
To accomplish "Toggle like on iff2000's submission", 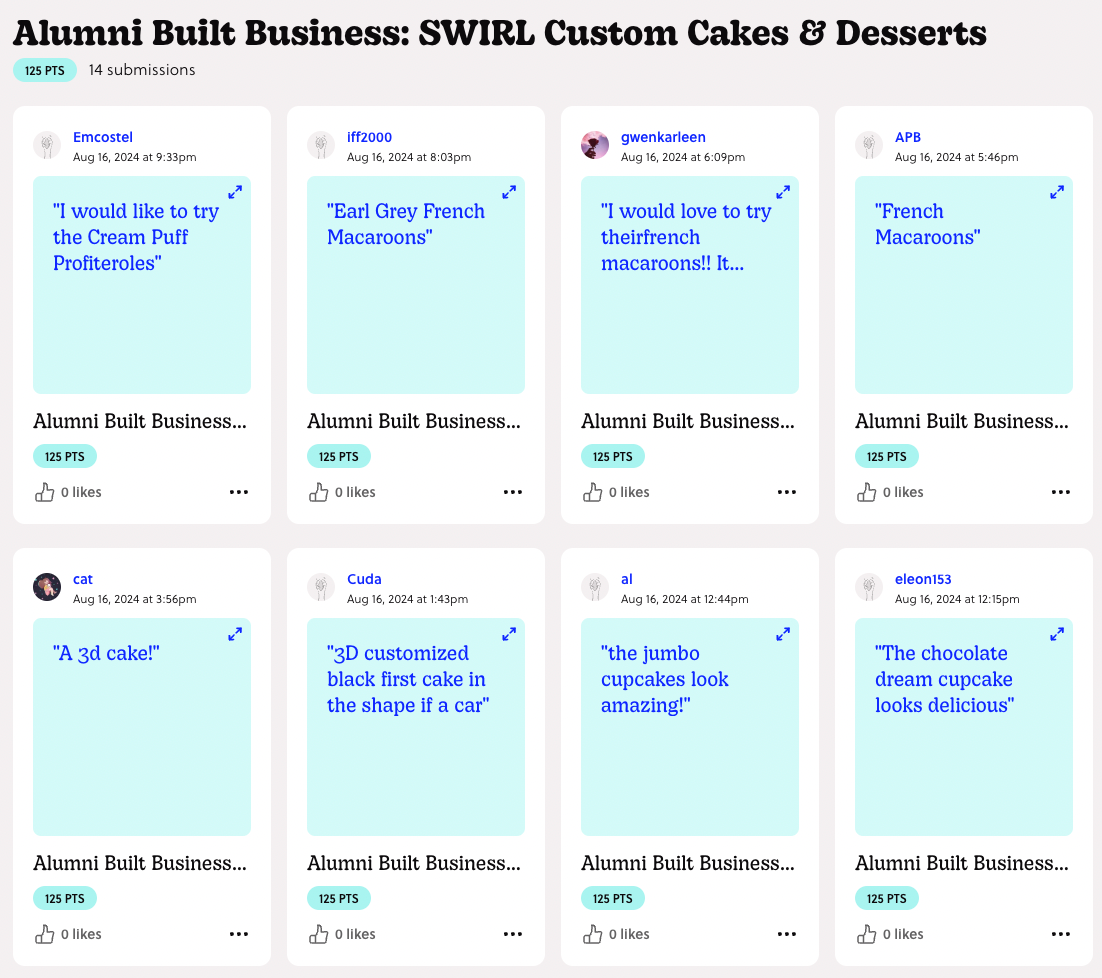I will coord(319,491).
